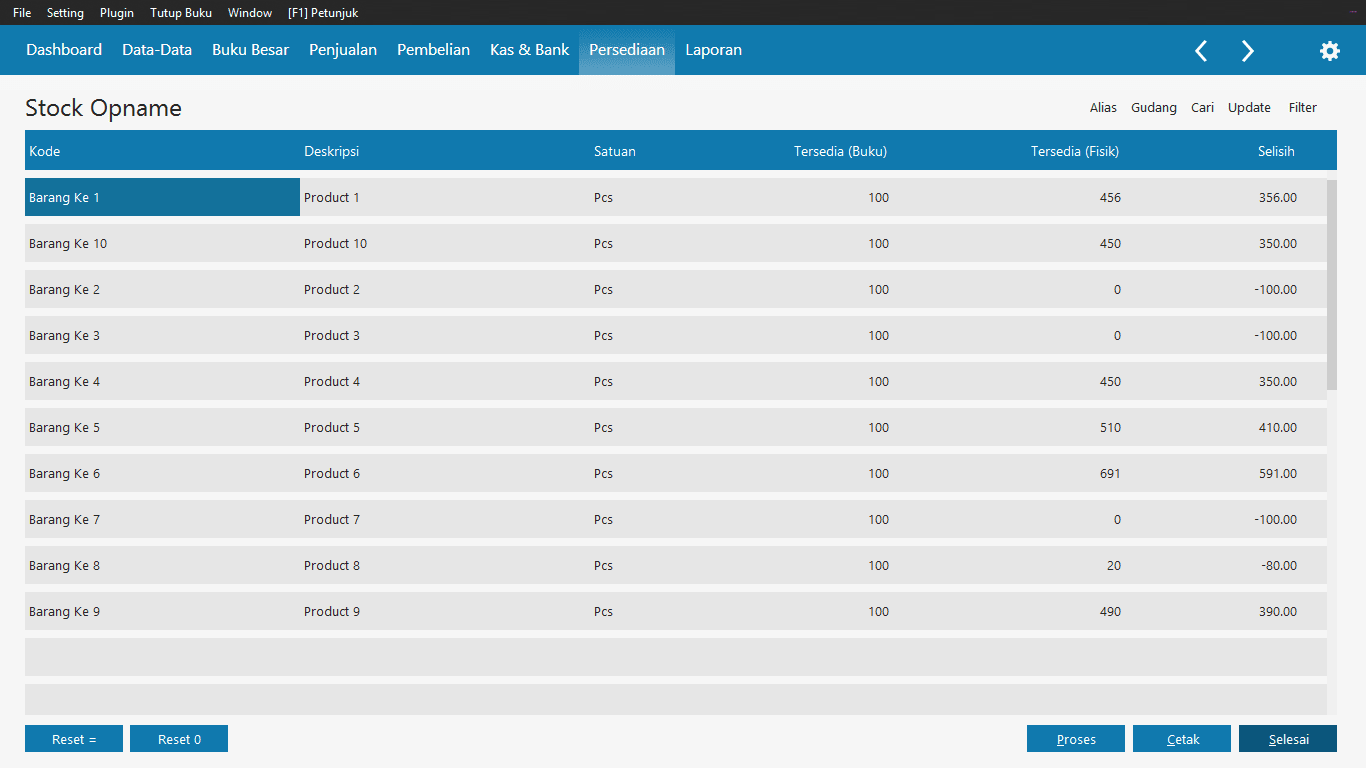Click the Cari search link
The image size is (1366, 768).
click(1202, 108)
